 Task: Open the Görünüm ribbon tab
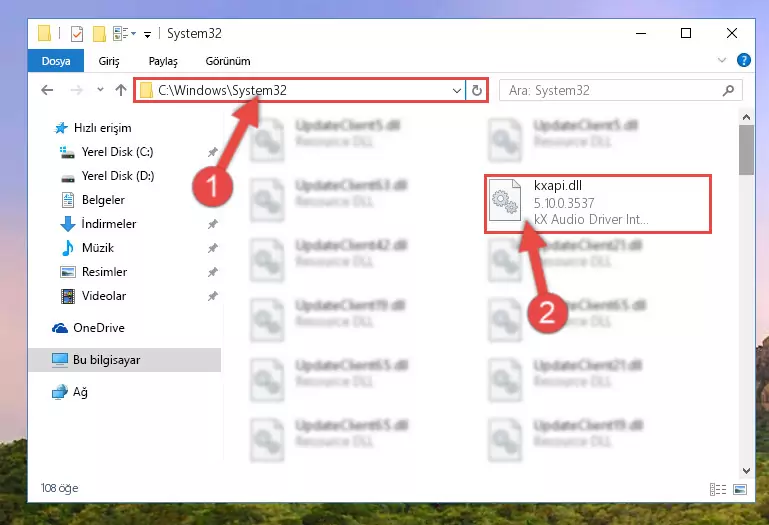pyautogui.click(x=228, y=61)
